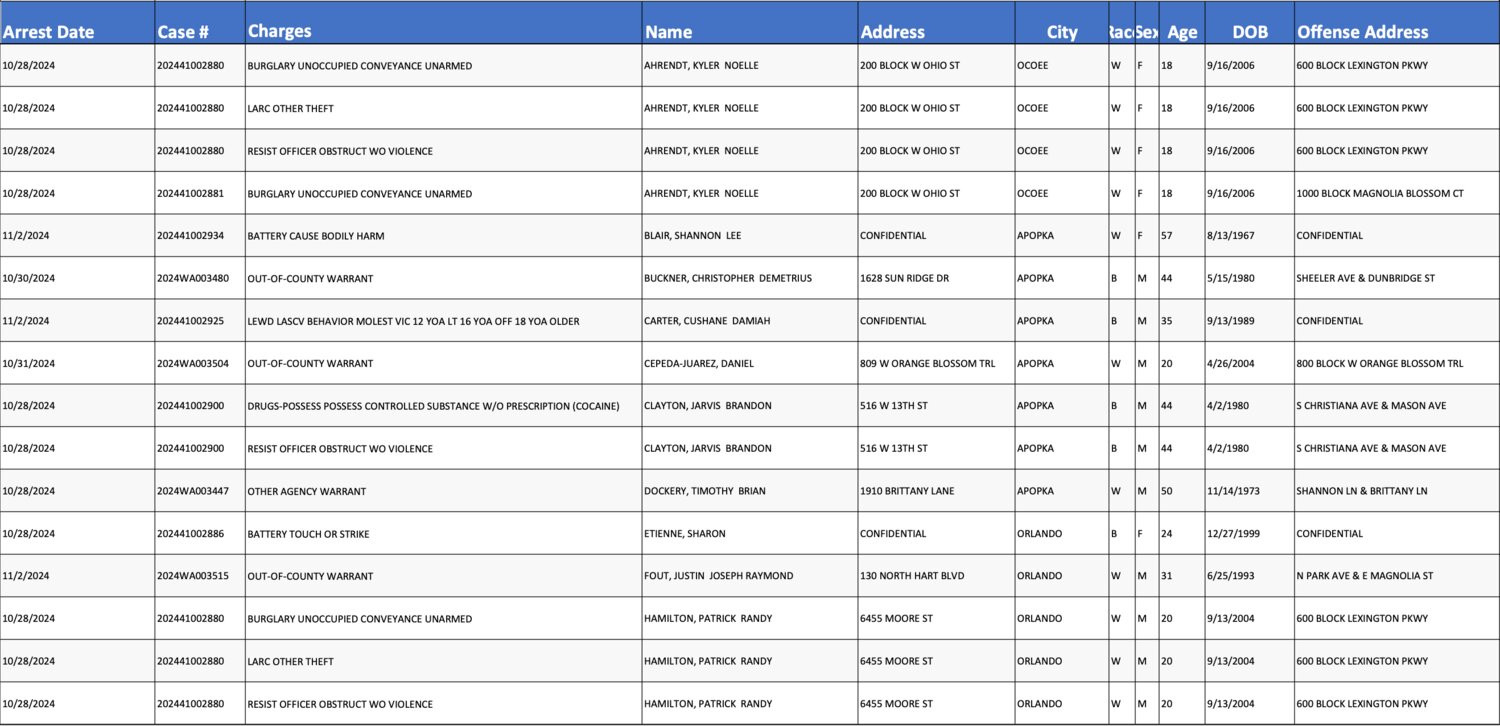Click the Charges column header

[444, 23]
